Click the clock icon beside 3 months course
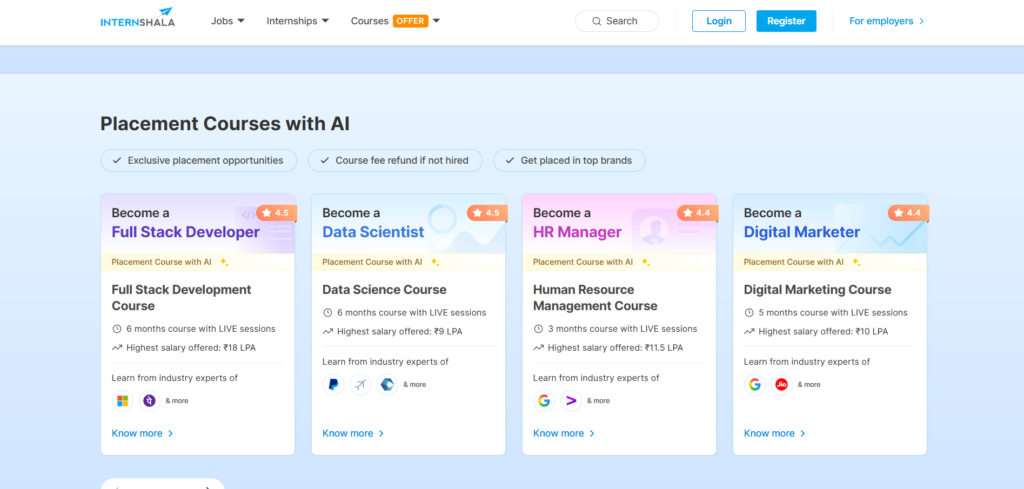This screenshot has height=489, width=1024. tap(538, 329)
